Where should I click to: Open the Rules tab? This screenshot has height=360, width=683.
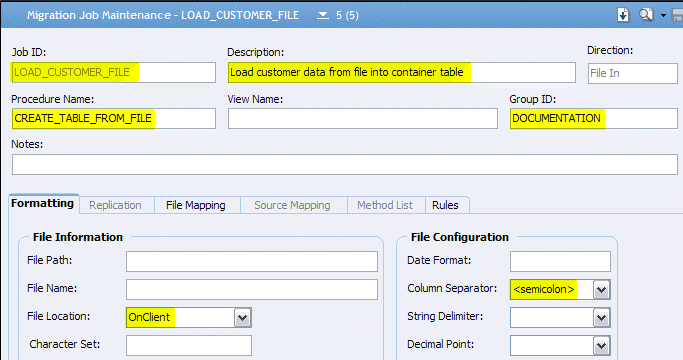coord(445,205)
